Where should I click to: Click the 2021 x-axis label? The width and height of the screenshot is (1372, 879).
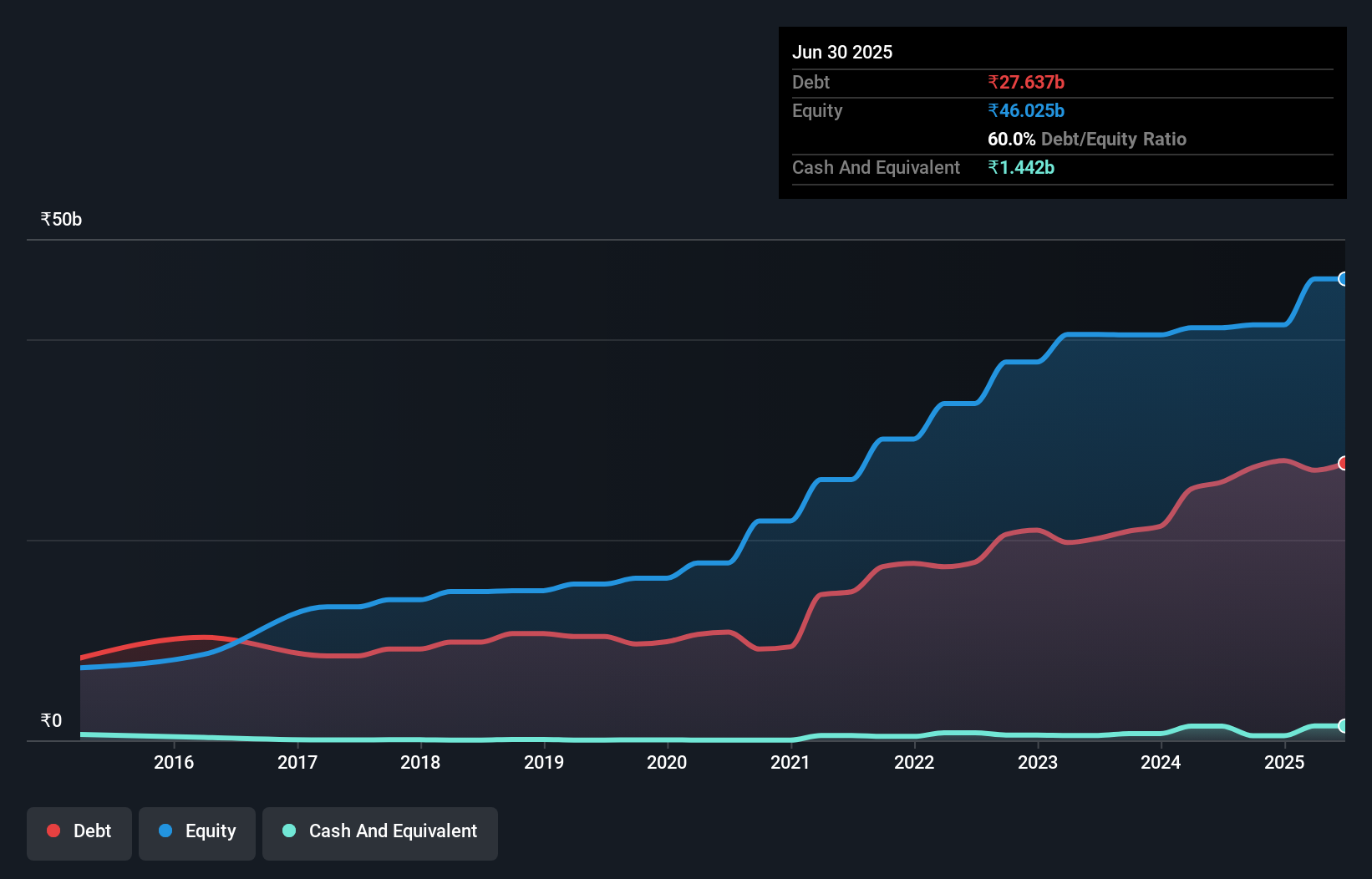click(790, 762)
